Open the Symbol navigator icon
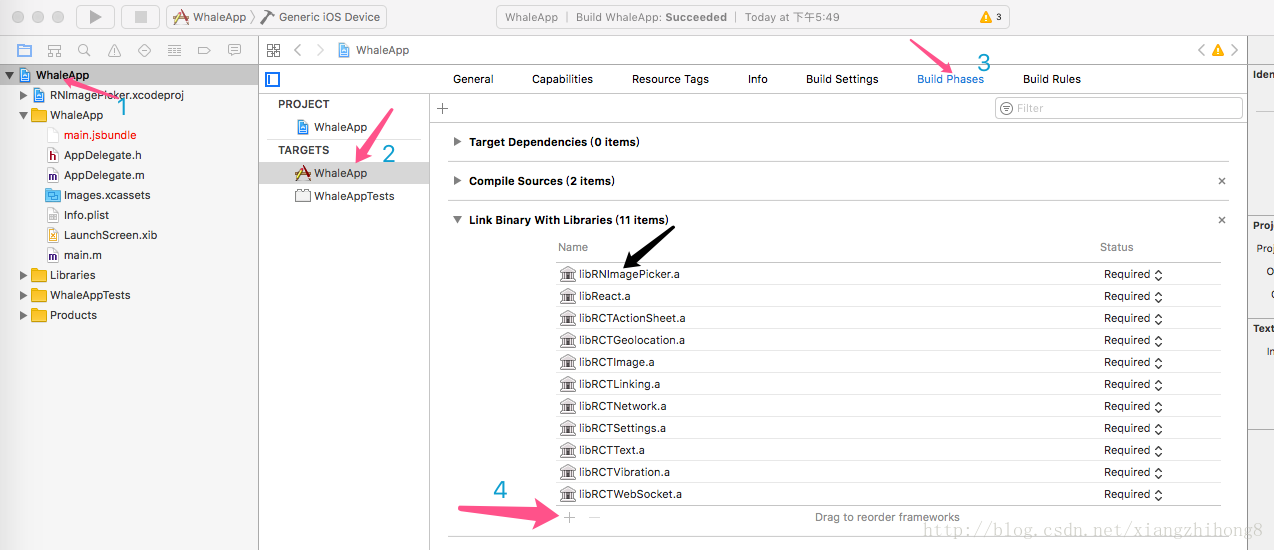The height and width of the screenshot is (550, 1274). [54, 50]
